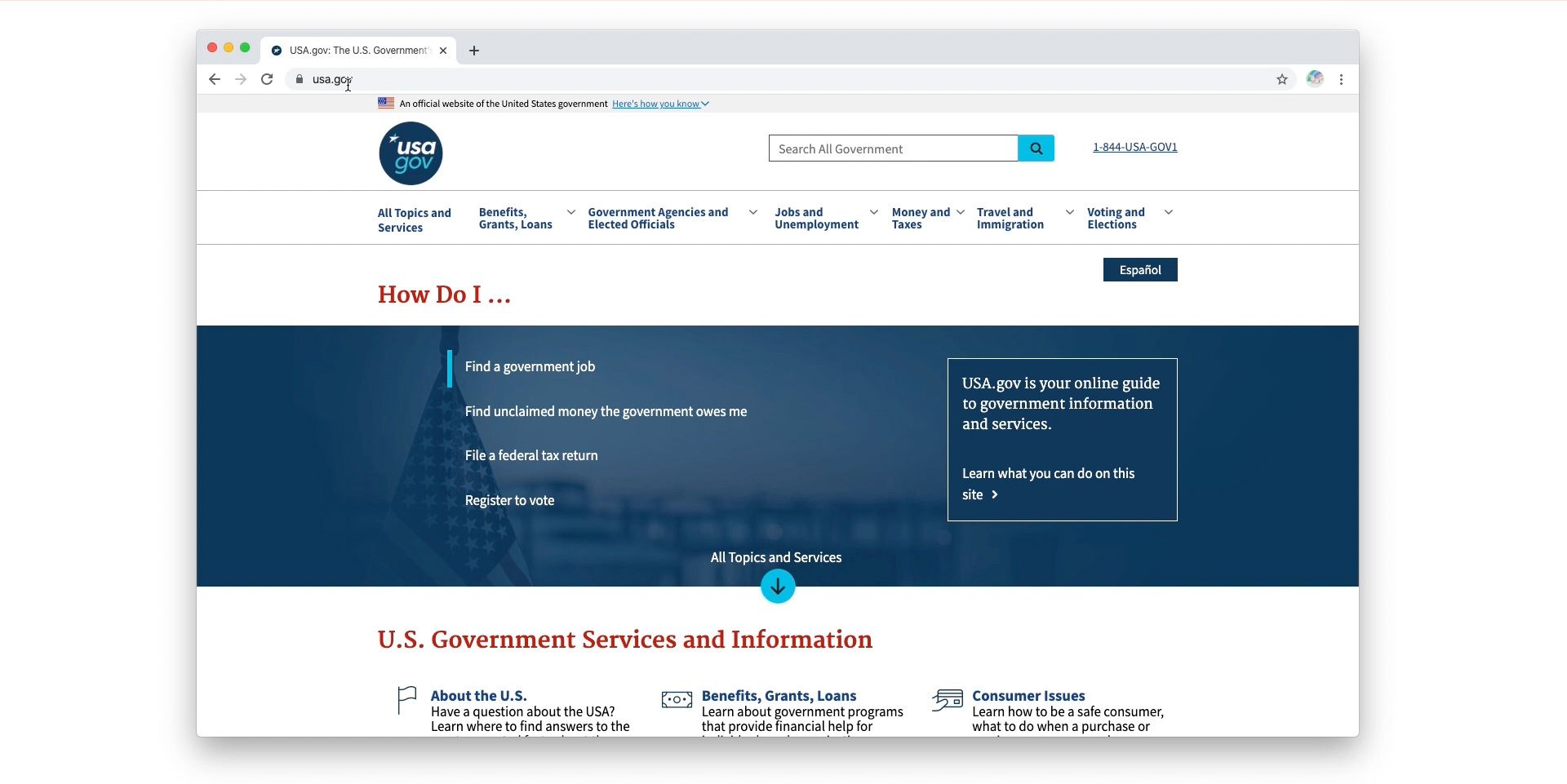The width and height of the screenshot is (1567, 784).
Task: Click 'USA.gov is your online guide' text
Action: 1061,404
